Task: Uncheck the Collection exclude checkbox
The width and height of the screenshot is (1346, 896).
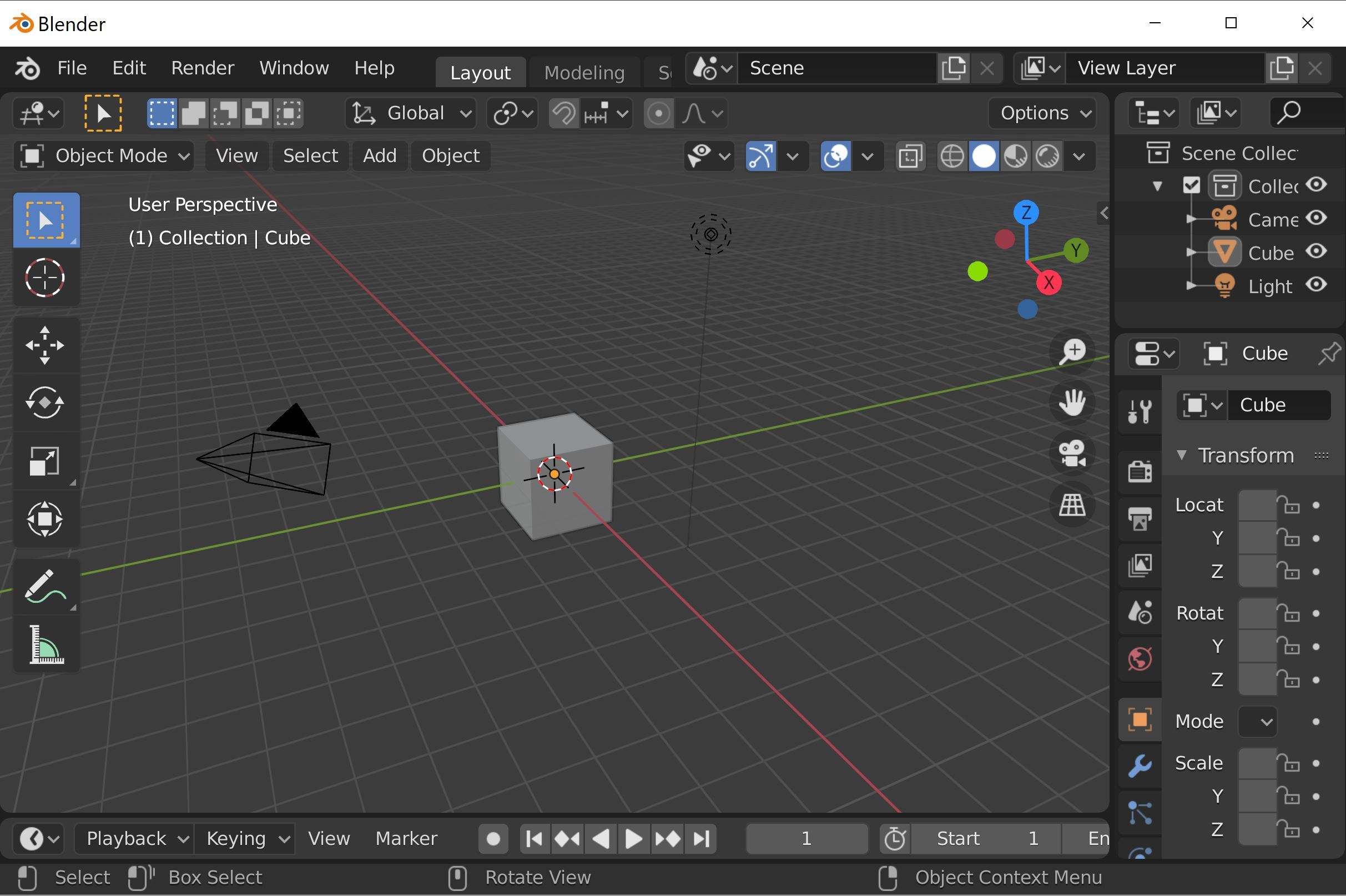Action: (x=1192, y=186)
